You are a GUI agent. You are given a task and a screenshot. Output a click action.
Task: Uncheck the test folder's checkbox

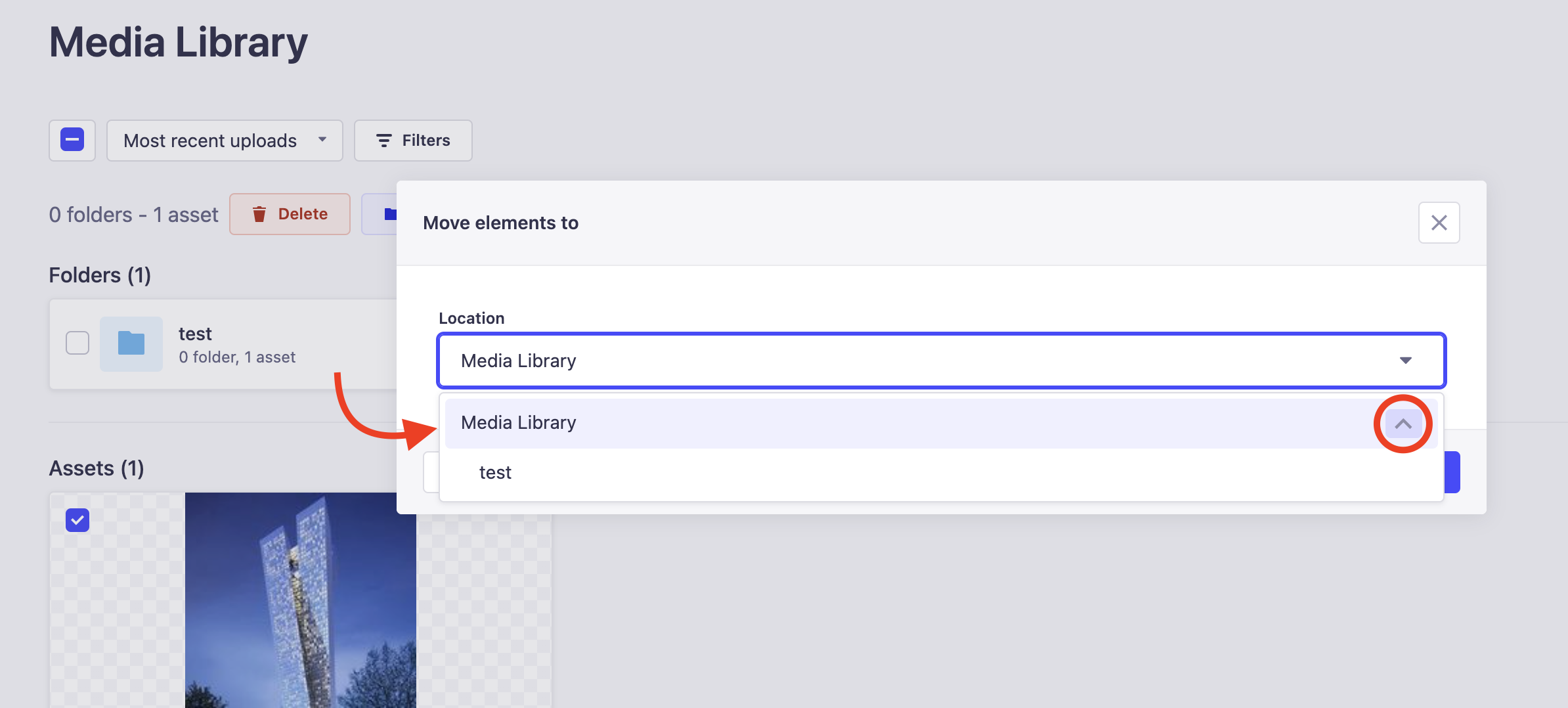pyautogui.click(x=77, y=343)
